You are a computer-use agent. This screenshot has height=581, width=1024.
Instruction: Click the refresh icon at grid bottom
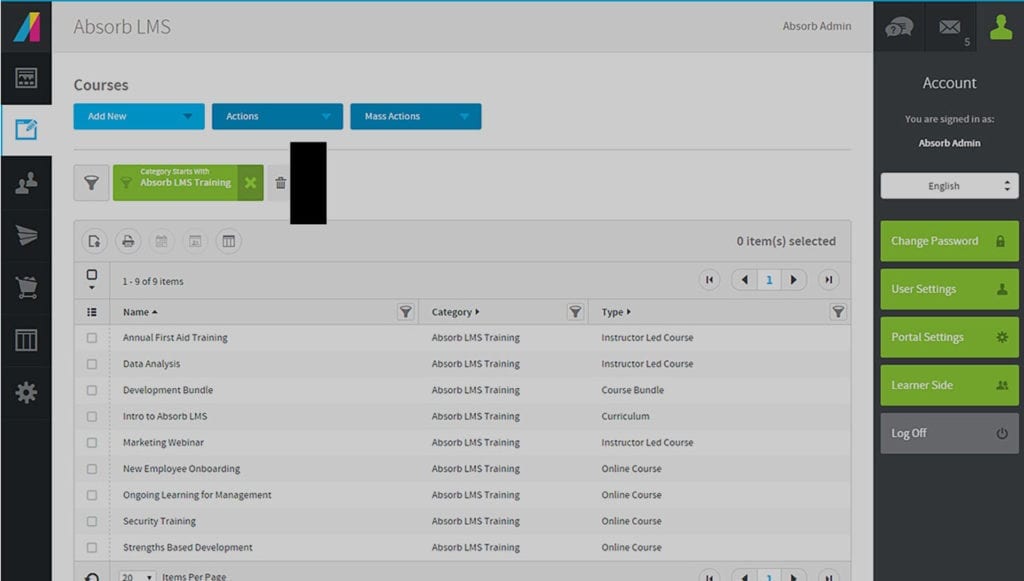91,576
